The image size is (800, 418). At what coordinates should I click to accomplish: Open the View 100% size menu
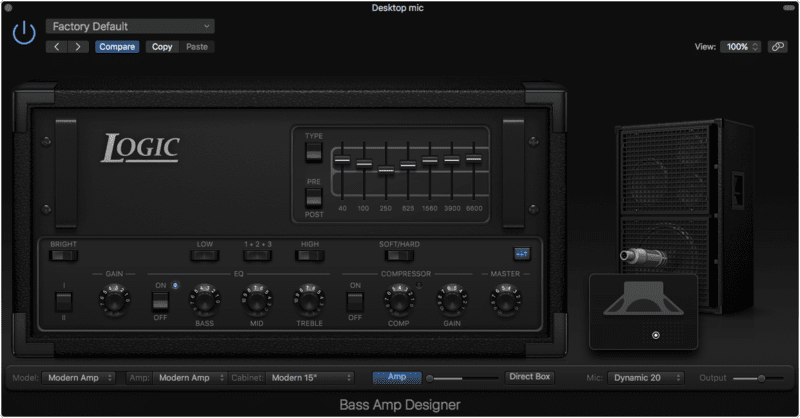(741, 46)
